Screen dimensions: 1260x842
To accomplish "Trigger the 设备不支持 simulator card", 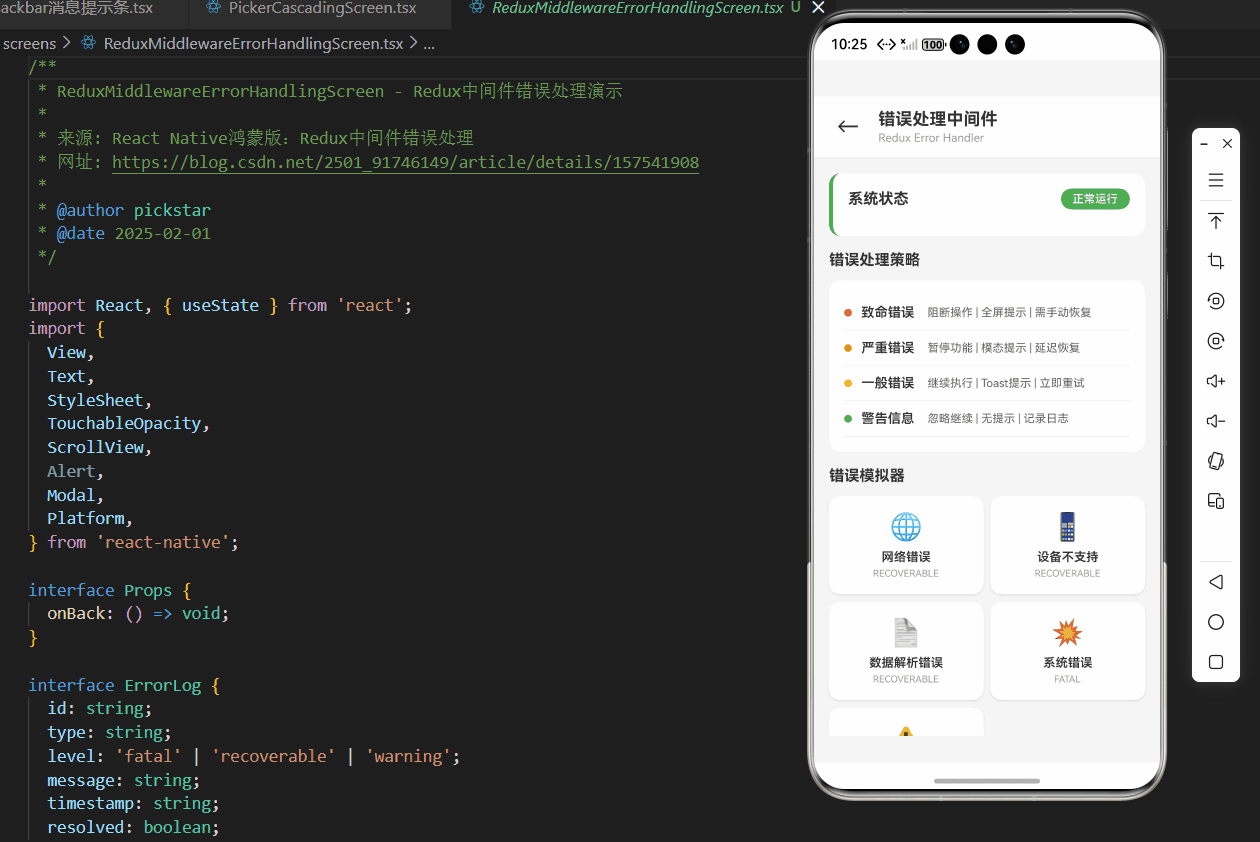I will tap(1067, 545).
